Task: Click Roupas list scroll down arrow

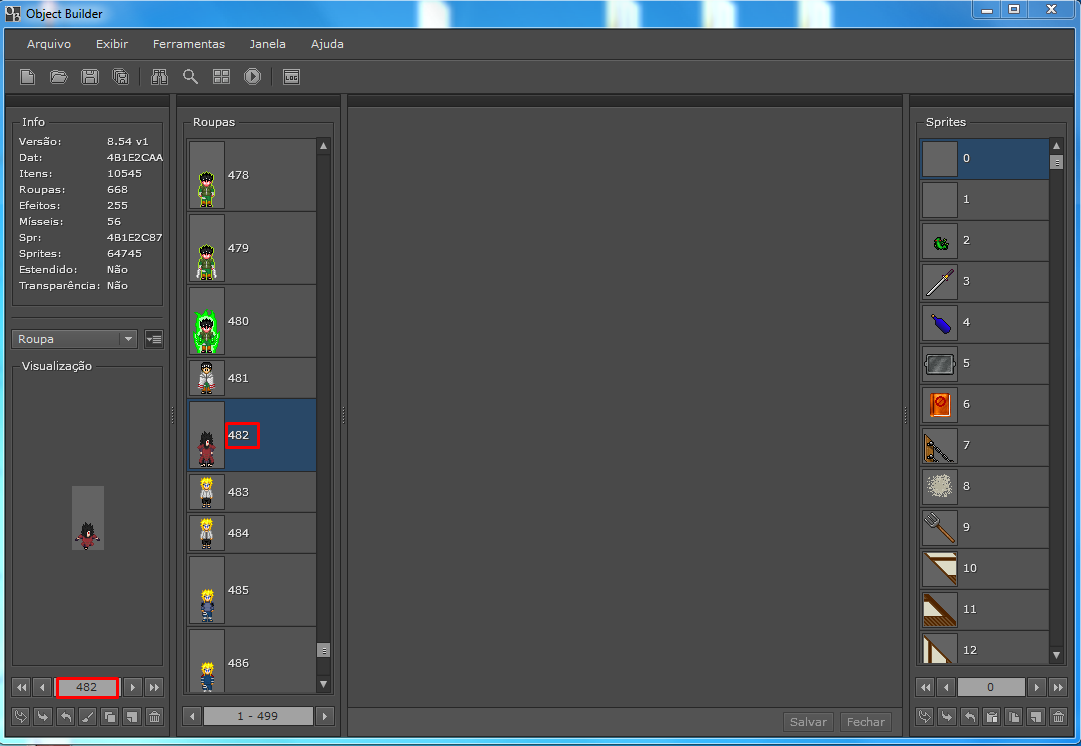Action: click(323, 683)
